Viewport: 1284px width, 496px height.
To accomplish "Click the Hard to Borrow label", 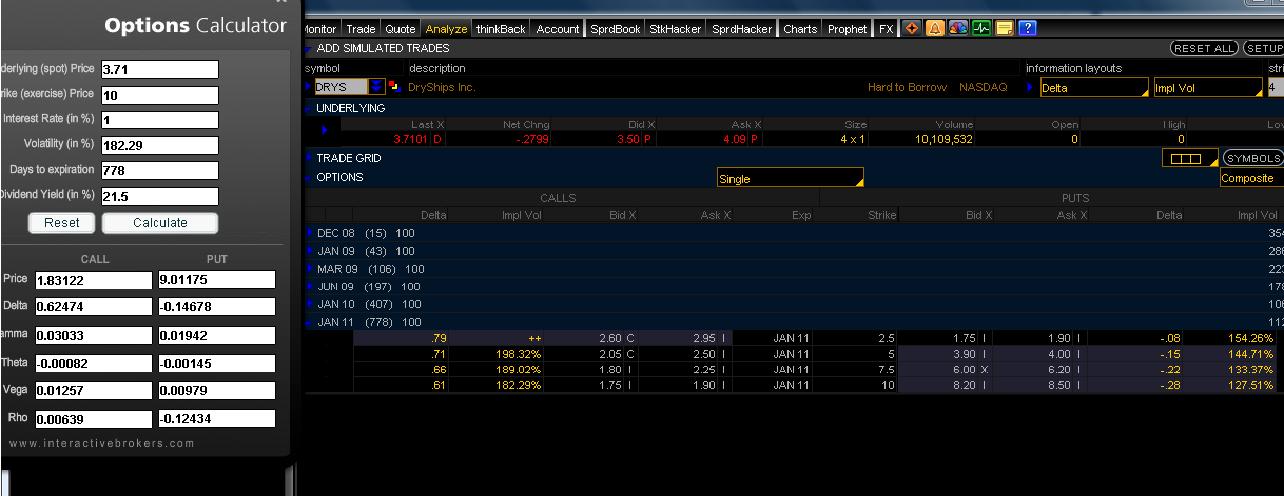I will coord(907,88).
